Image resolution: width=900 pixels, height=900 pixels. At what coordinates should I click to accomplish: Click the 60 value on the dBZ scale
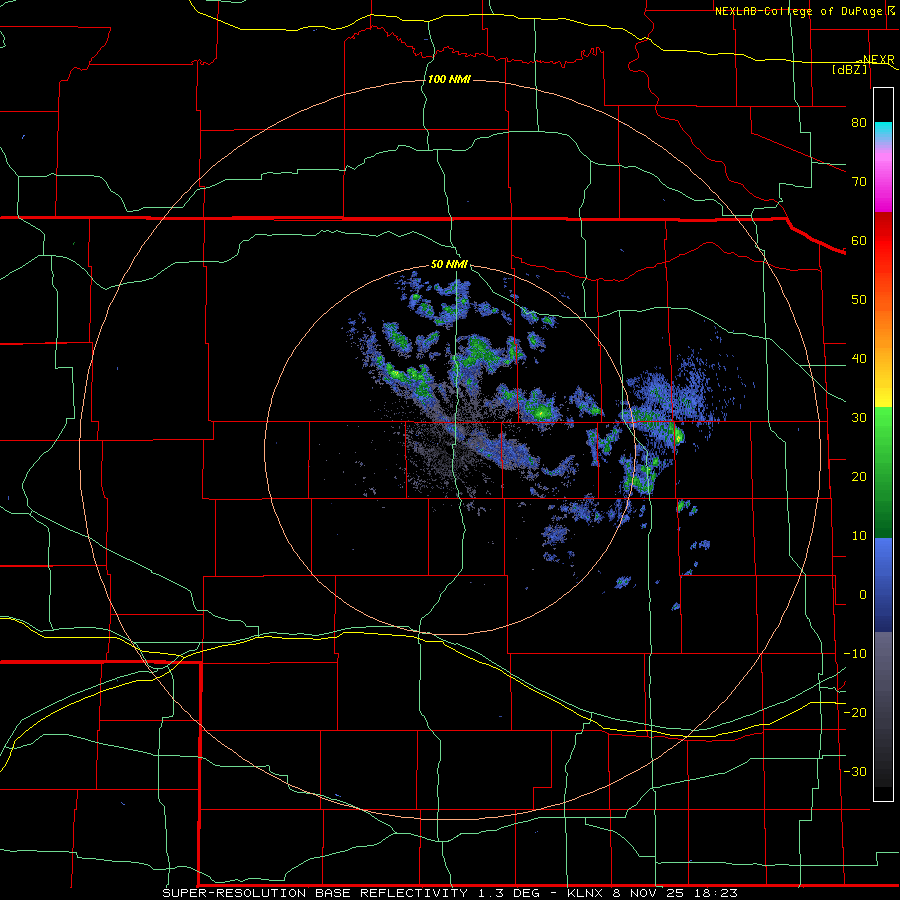click(x=859, y=240)
